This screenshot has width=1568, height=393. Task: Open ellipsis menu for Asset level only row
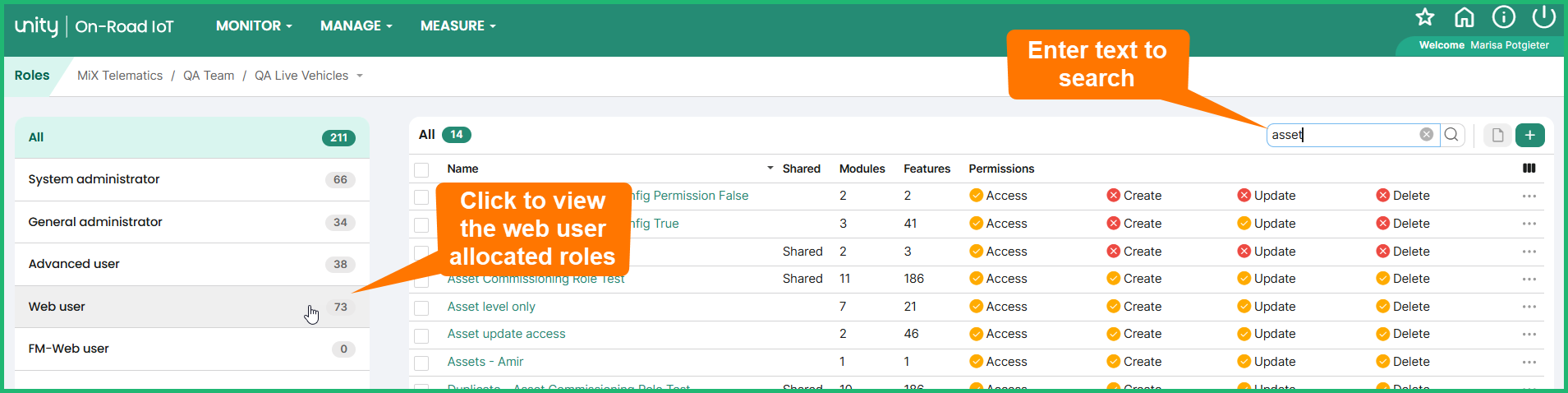[x=1529, y=307]
